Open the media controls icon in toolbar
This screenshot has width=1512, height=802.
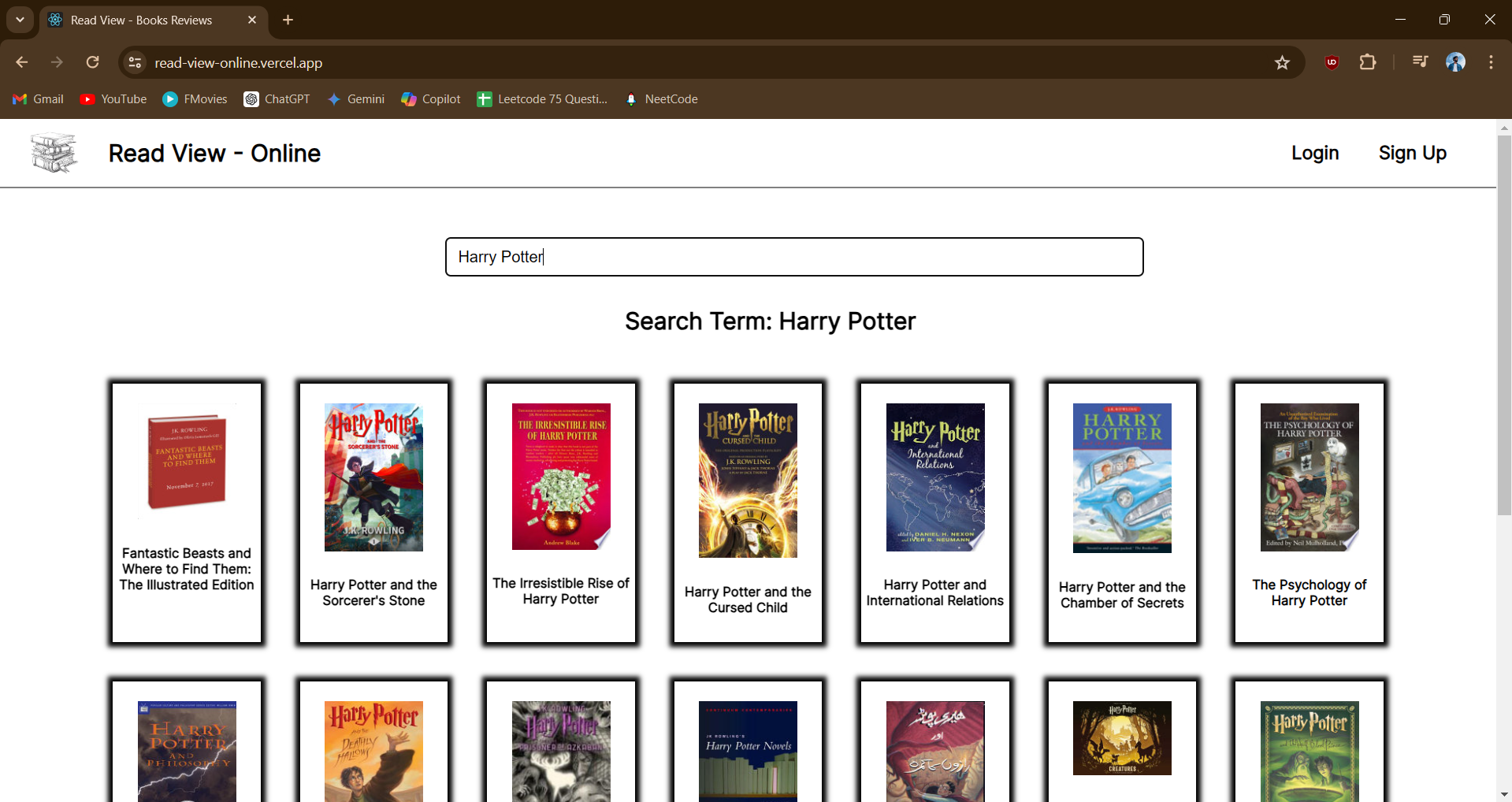point(1420,62)
